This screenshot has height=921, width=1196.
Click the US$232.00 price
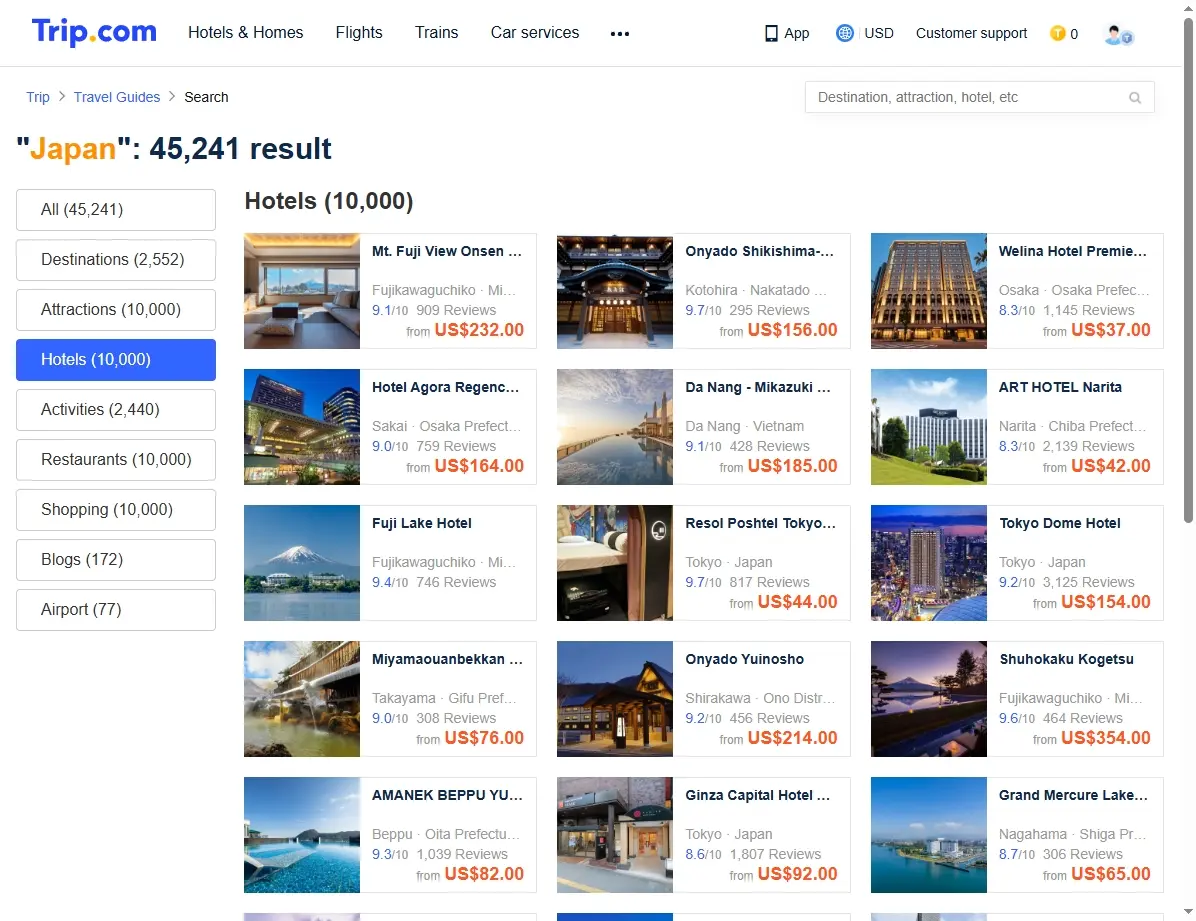point(479,330)
